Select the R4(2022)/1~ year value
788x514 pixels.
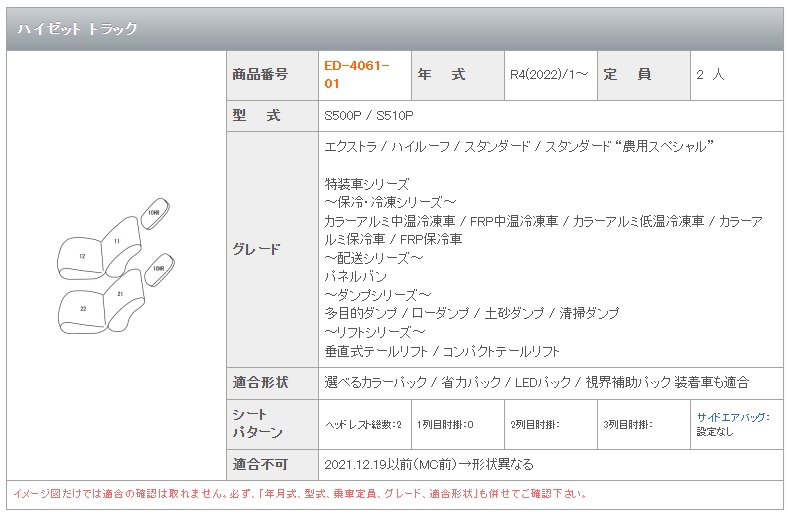tap(549, 75)
